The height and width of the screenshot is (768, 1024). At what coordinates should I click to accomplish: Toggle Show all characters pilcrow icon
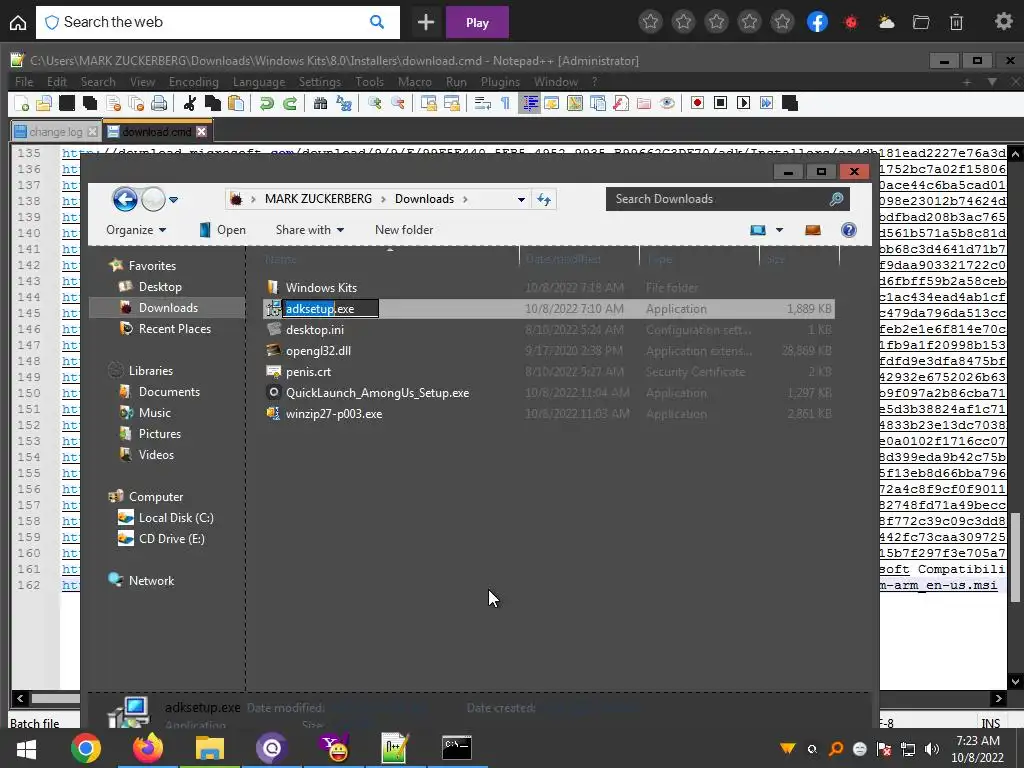pyautogui.click(x=505, y=103)
